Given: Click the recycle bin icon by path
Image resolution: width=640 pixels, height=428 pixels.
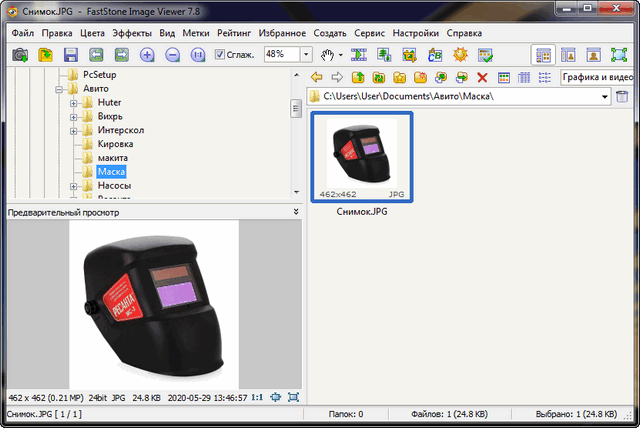Looking at the screenshot, I should click(622, 97).
